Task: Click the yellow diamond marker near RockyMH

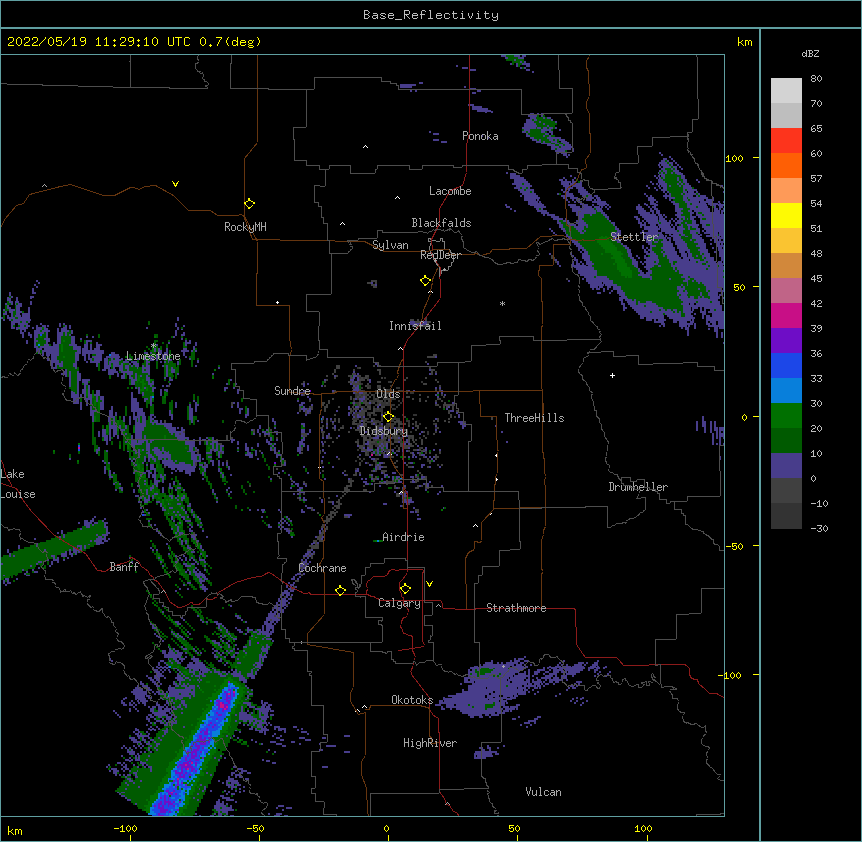Action: [249, 204]
